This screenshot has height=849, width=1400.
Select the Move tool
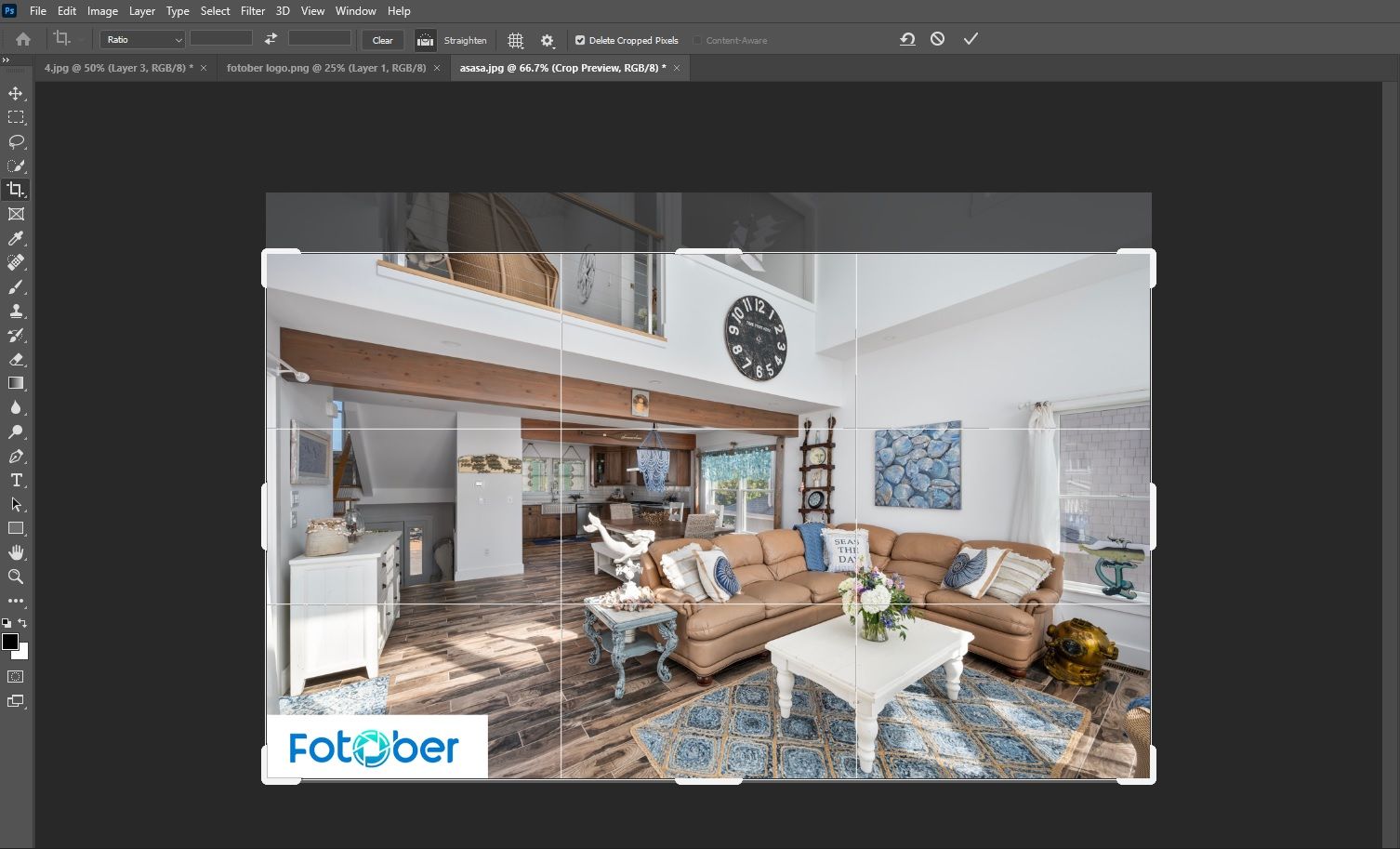click(16, 93)
